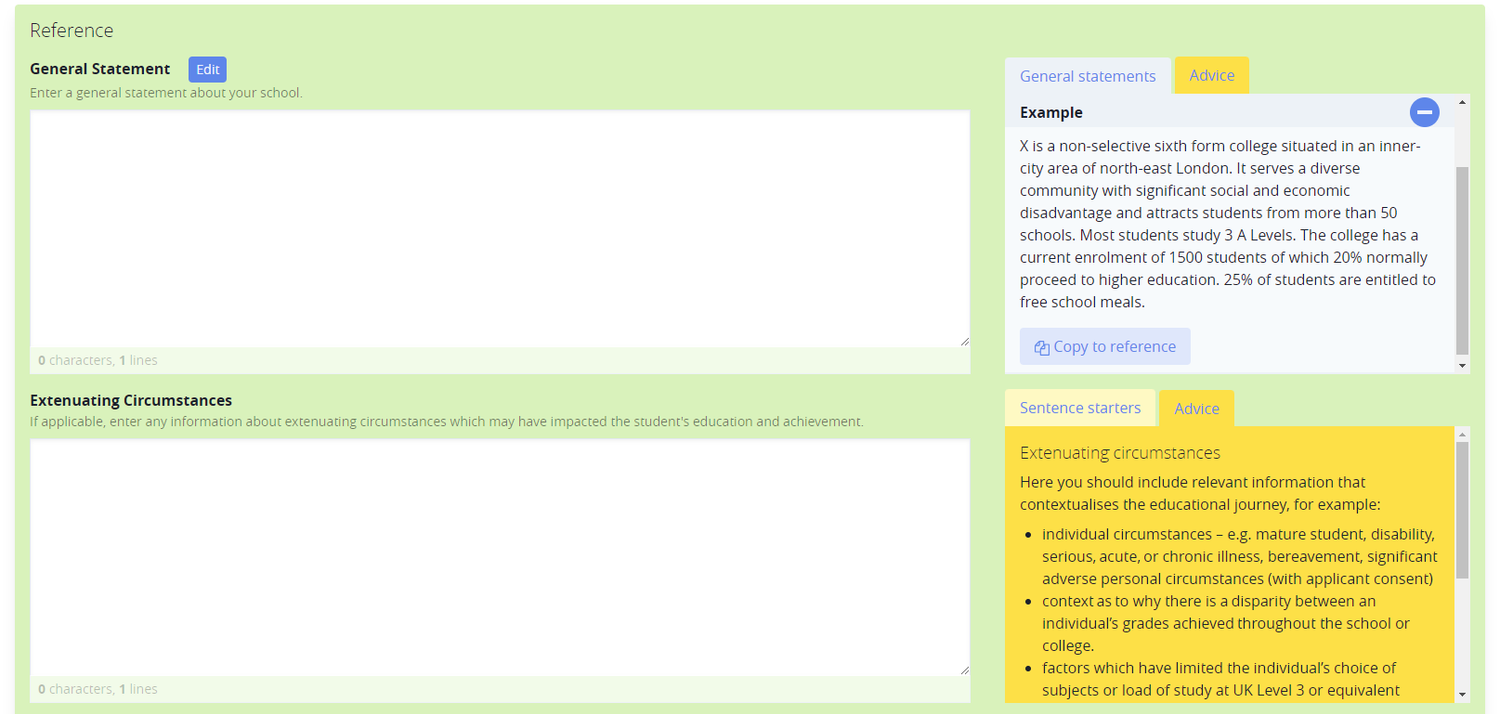Click the bold "General Statement" field label
Image resolution: width=1500 pixels, height=714 pixels.
click(x=100, y=69)
